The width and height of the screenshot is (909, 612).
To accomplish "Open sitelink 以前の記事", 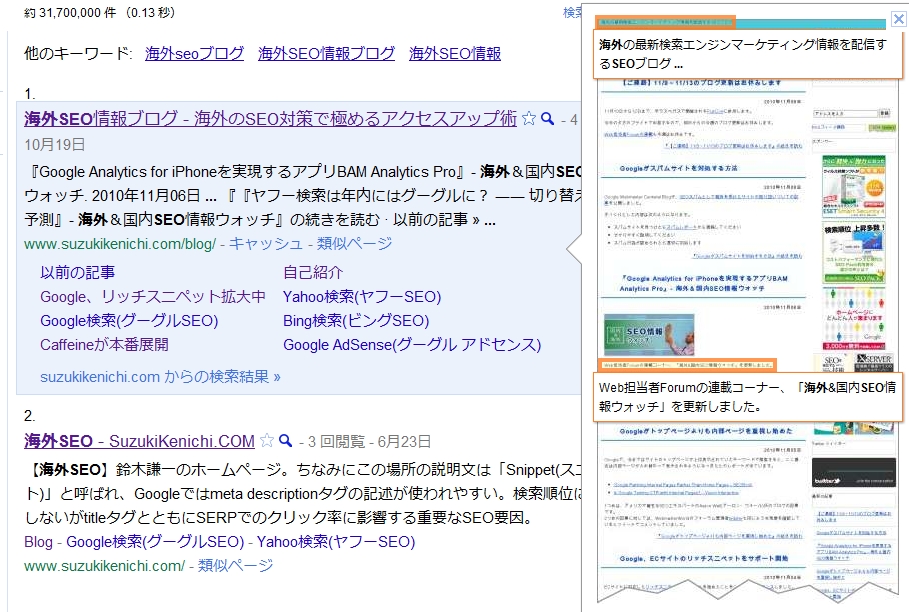I will point(78,272).
